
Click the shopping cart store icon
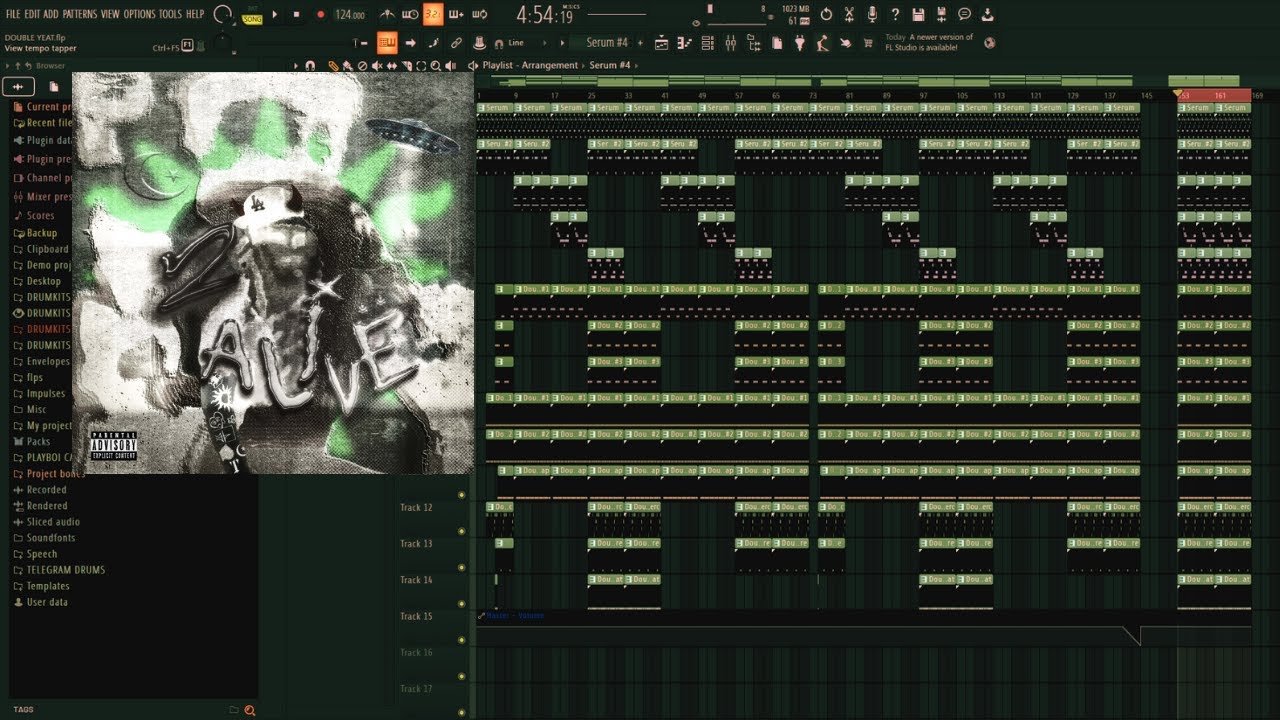coord(868,43)
